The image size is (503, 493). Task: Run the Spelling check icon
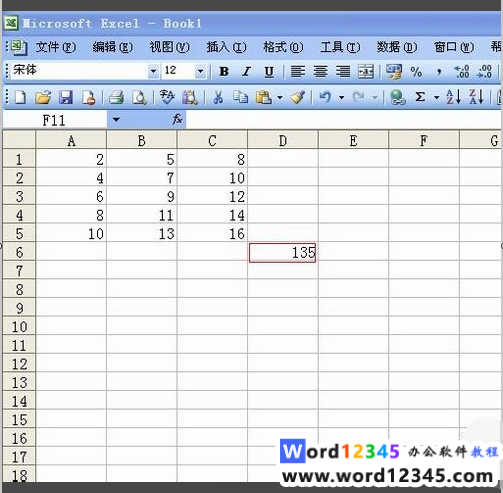(167, 97)
